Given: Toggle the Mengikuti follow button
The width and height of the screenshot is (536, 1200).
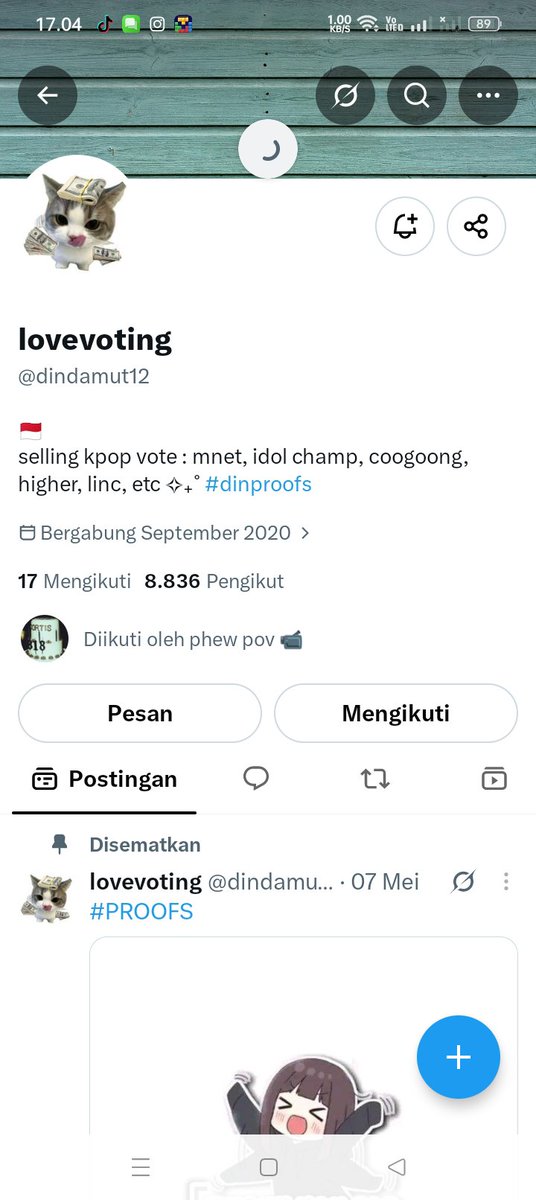Looking at the screenshot, I should (x=396, y=713).
